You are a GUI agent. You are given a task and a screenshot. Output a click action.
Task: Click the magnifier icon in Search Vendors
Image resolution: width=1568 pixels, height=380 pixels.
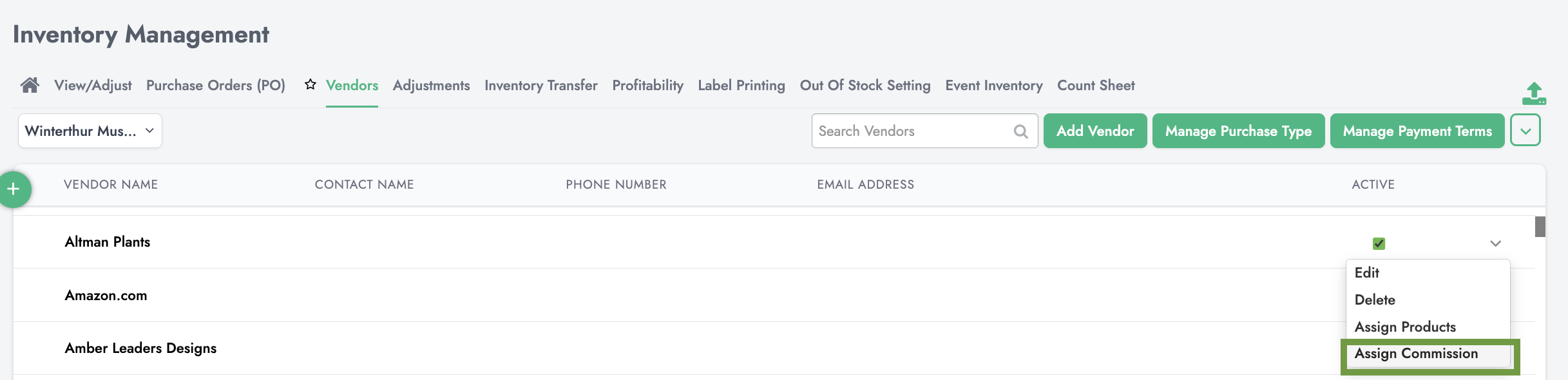point(1020,131)
